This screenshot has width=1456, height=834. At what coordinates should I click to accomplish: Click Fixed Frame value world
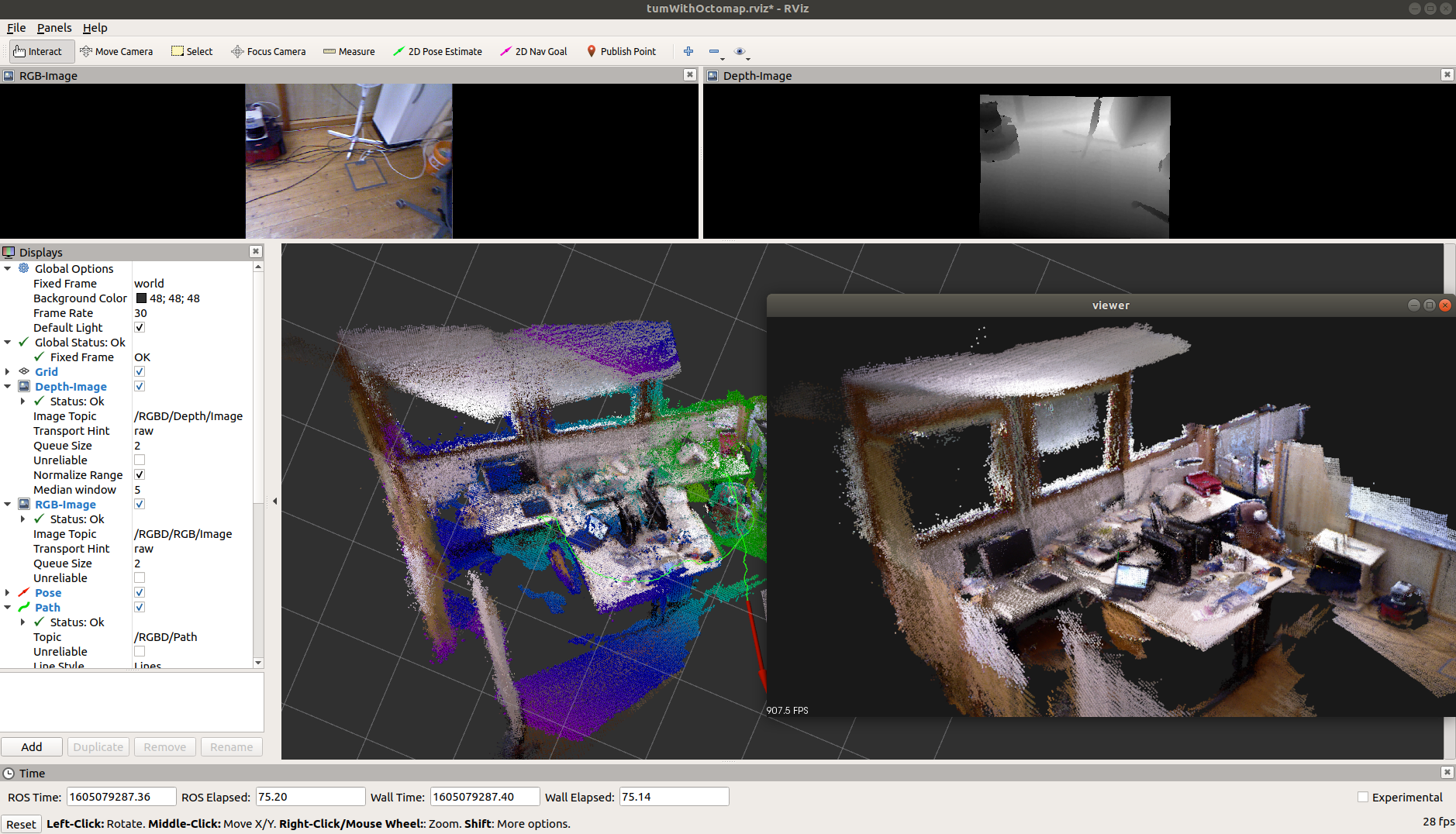click(x=149, y=283)
